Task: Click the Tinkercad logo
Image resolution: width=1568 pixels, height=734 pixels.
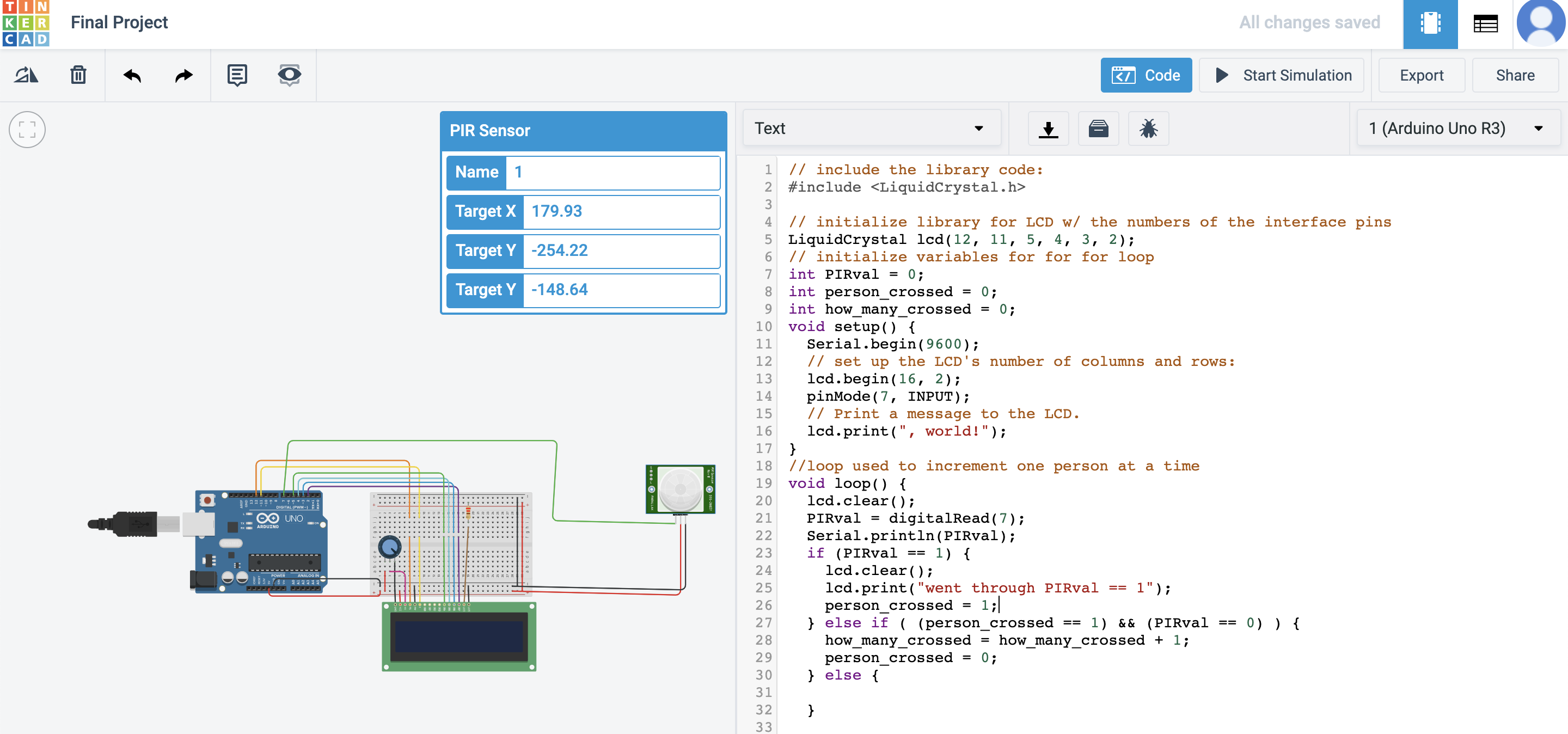Action: 26,24
